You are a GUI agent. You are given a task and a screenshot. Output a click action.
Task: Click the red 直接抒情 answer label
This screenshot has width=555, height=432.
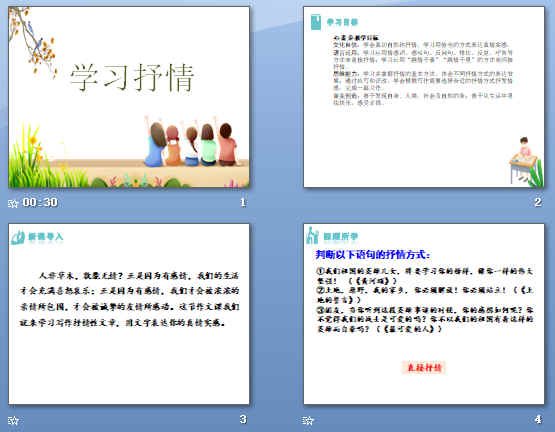click(x=424, y=368)
